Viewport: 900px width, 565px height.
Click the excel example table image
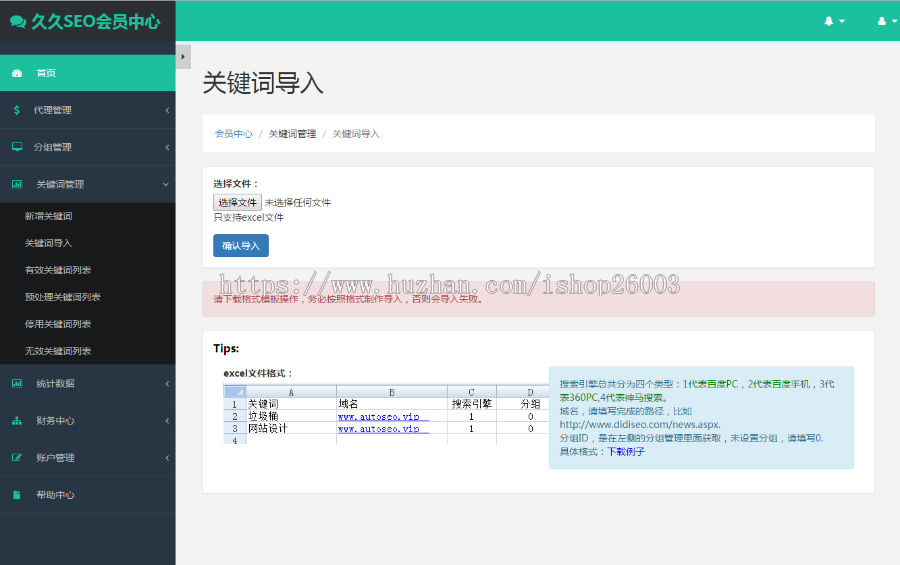click(386, 415)
